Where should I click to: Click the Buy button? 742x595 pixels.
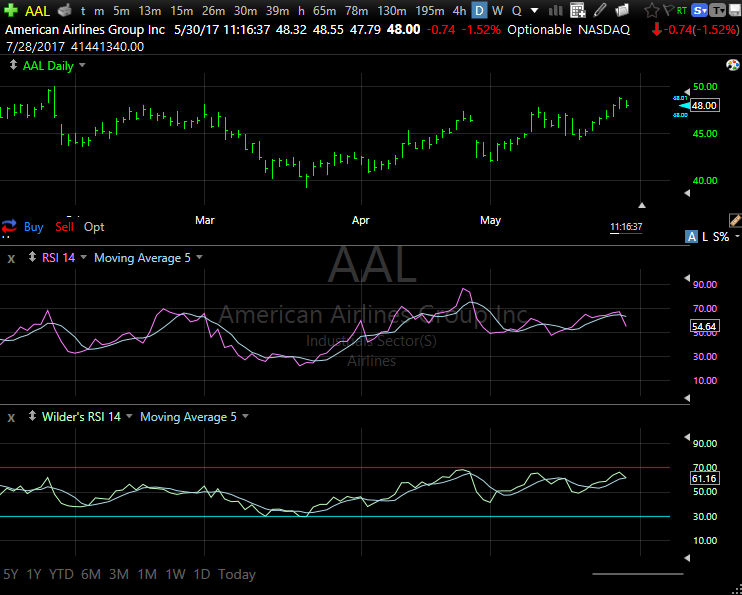(x=34, y=227)
